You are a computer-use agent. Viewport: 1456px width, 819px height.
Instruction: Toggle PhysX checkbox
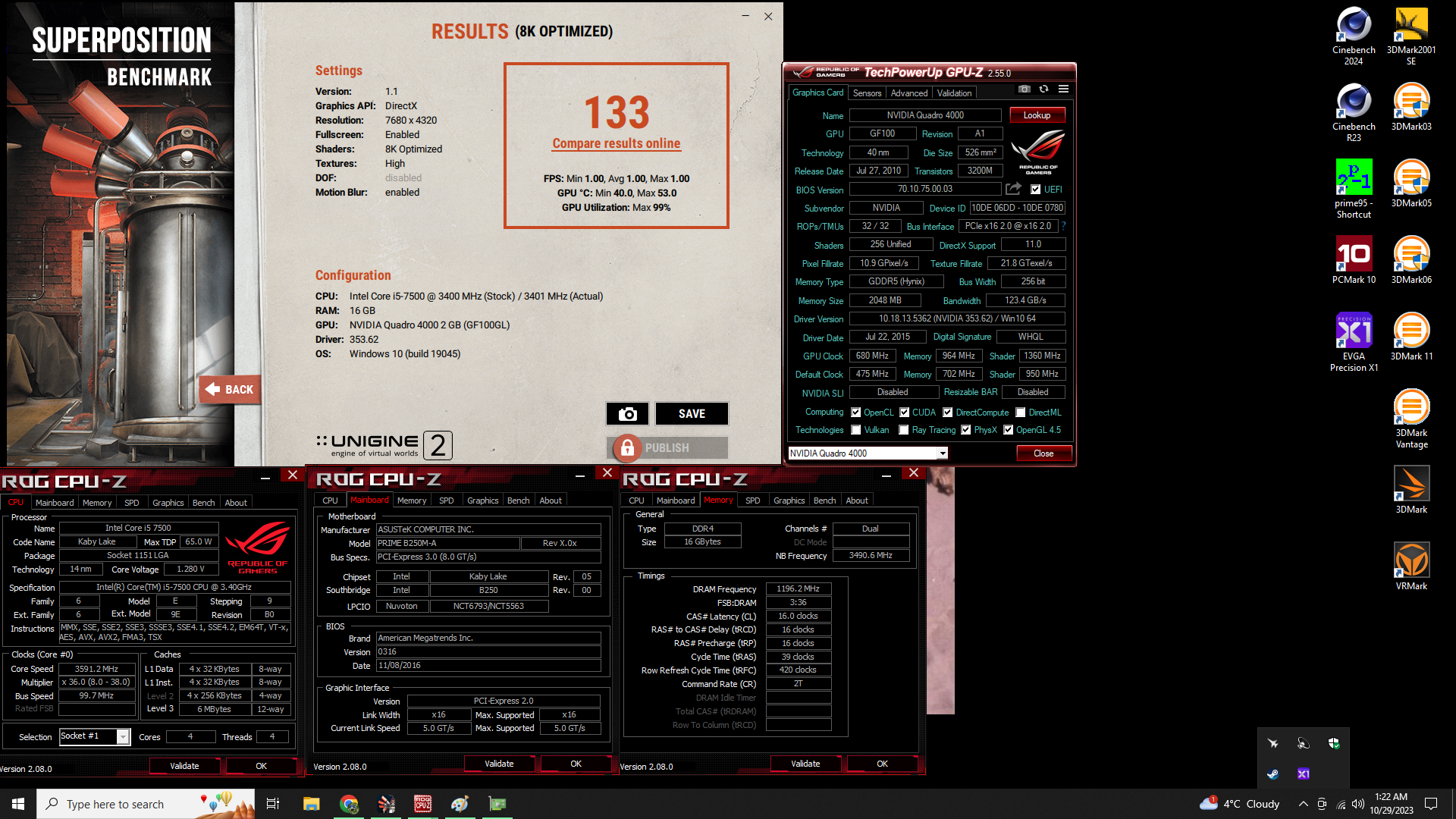[966, 430]
